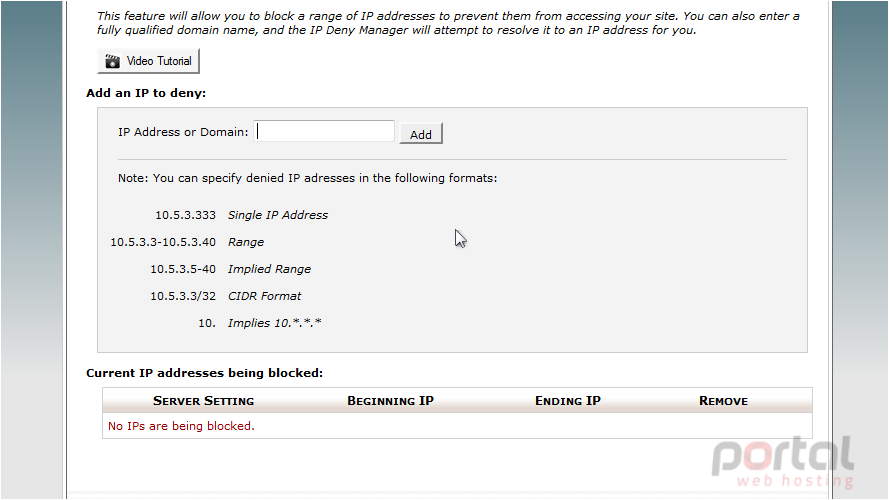Click the 10.5.3.5-40 implied range example
889x500 pixels.
click(183, 269)
